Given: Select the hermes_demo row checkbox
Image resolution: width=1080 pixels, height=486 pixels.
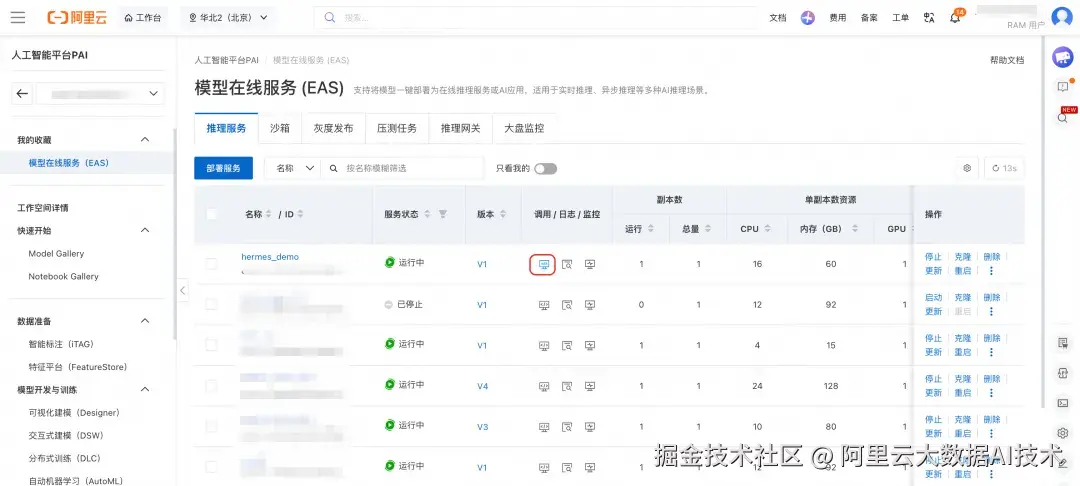Looking at the screenshot, I should click(211, 264).
